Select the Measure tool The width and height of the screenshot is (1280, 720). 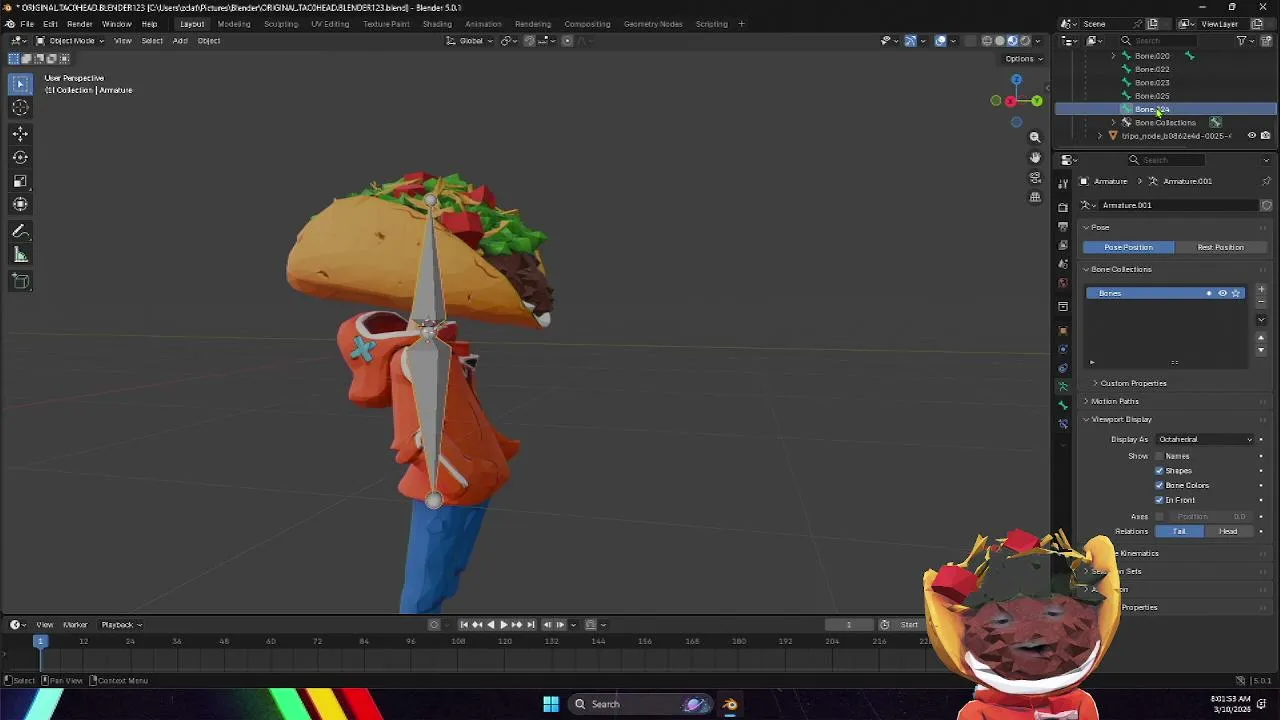point(20,255)
